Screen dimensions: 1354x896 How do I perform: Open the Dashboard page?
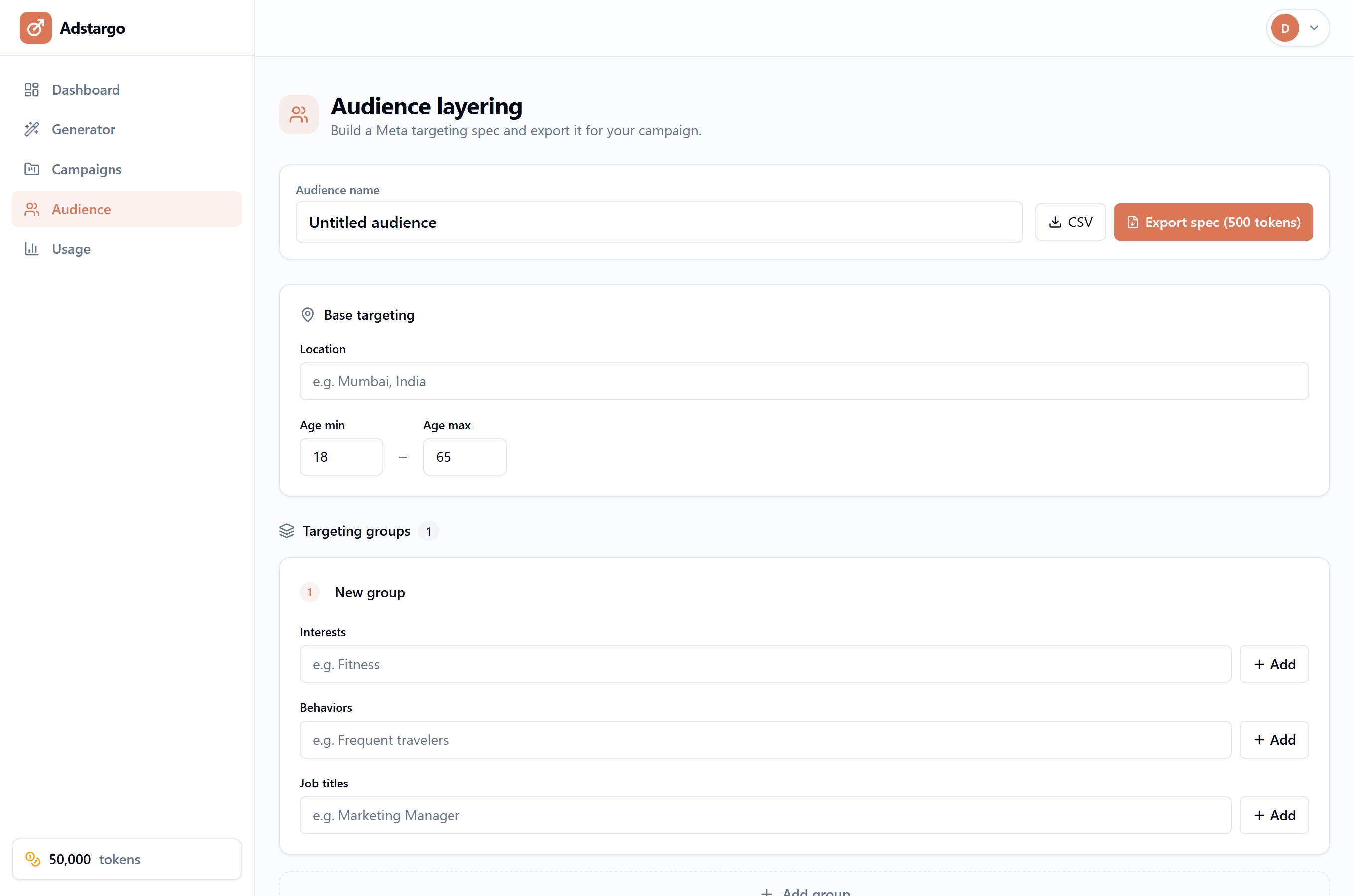(x=127, y=90)
